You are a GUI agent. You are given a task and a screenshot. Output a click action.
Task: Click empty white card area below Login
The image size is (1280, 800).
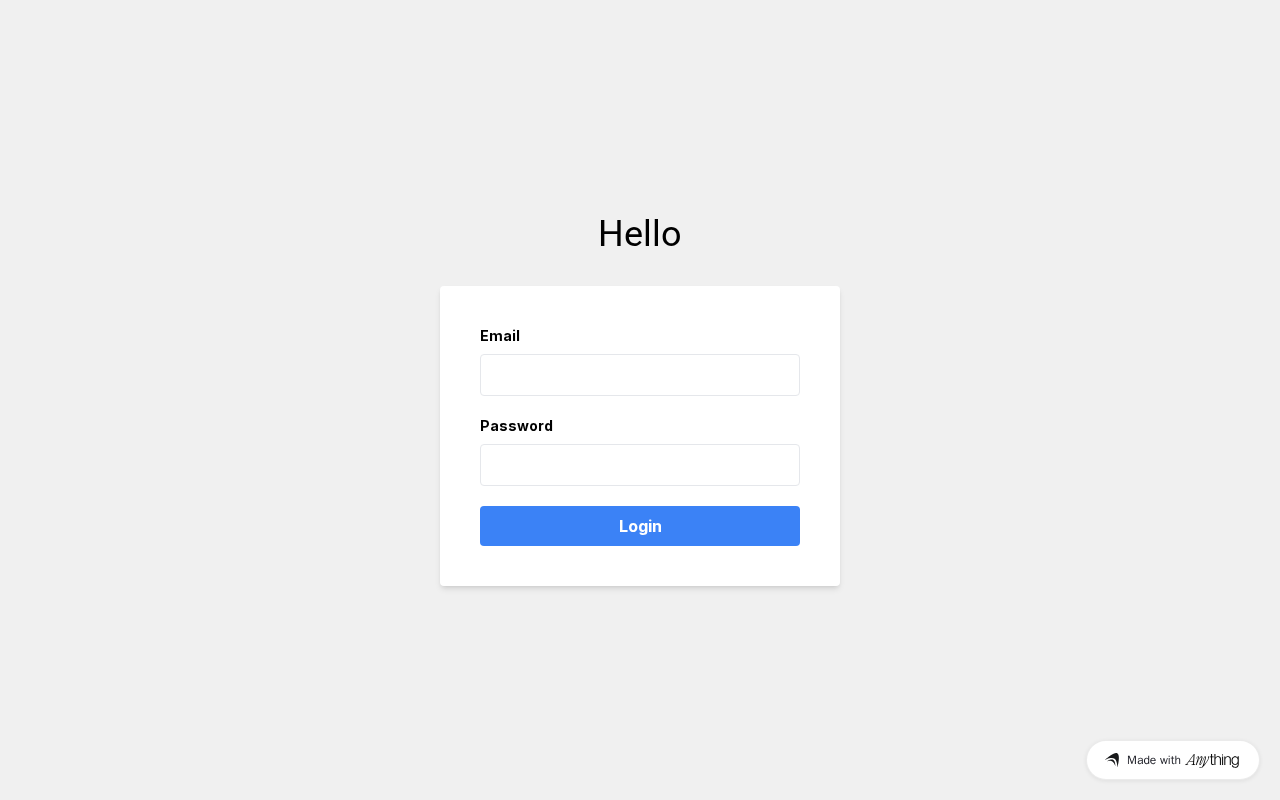point(640,566)
